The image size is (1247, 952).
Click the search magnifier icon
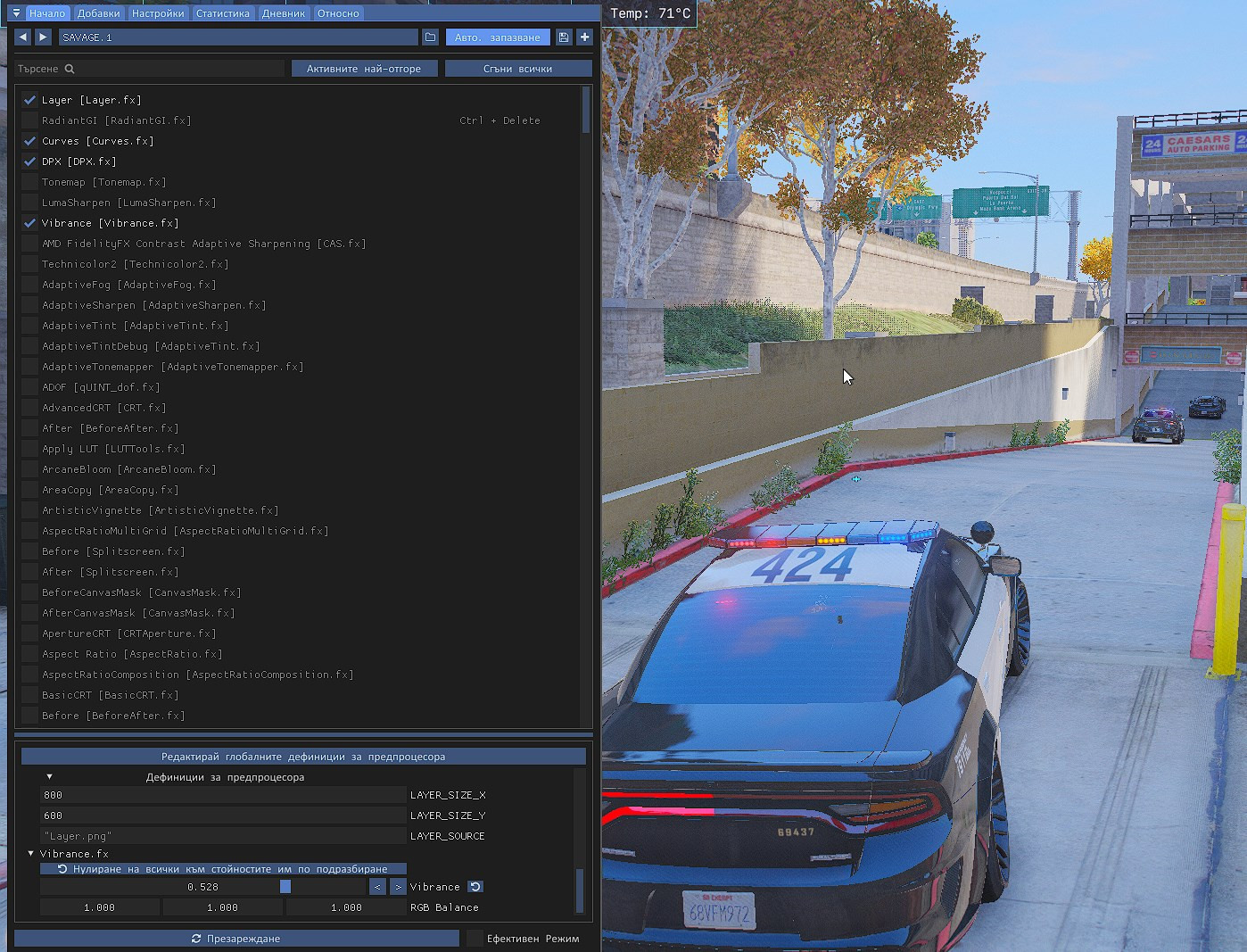click(x=70, y=69)
